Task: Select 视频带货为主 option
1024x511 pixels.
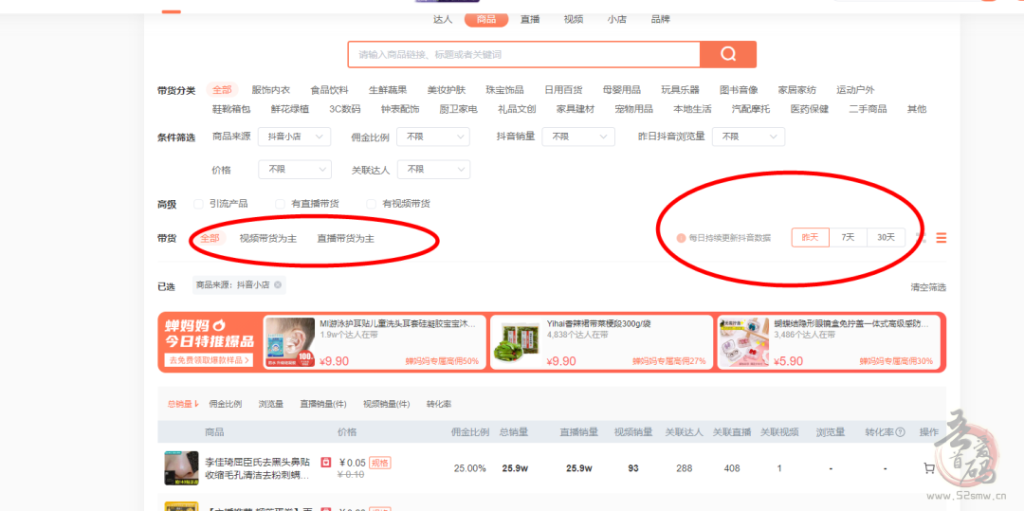Action: (268, 239)
